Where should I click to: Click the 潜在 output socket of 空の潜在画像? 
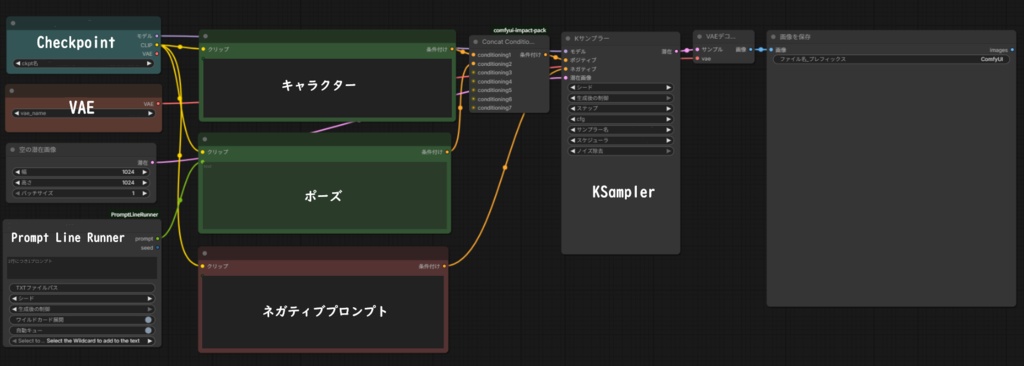[x=153, y=162]
